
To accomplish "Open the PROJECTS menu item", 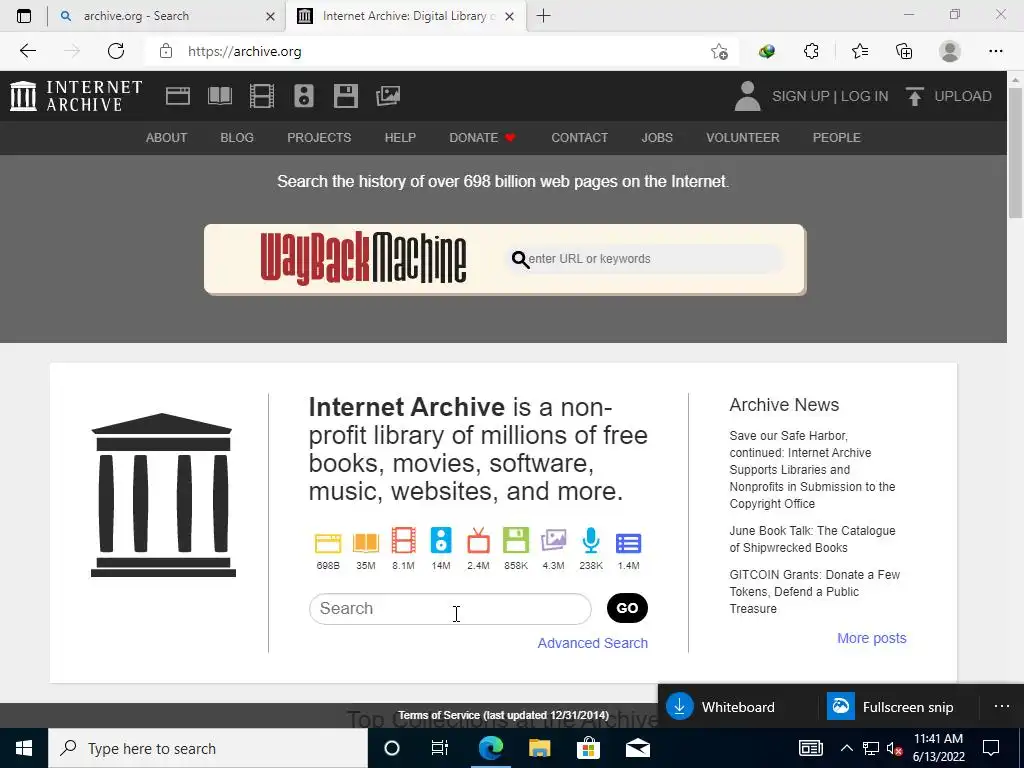I will coord(319,138).
